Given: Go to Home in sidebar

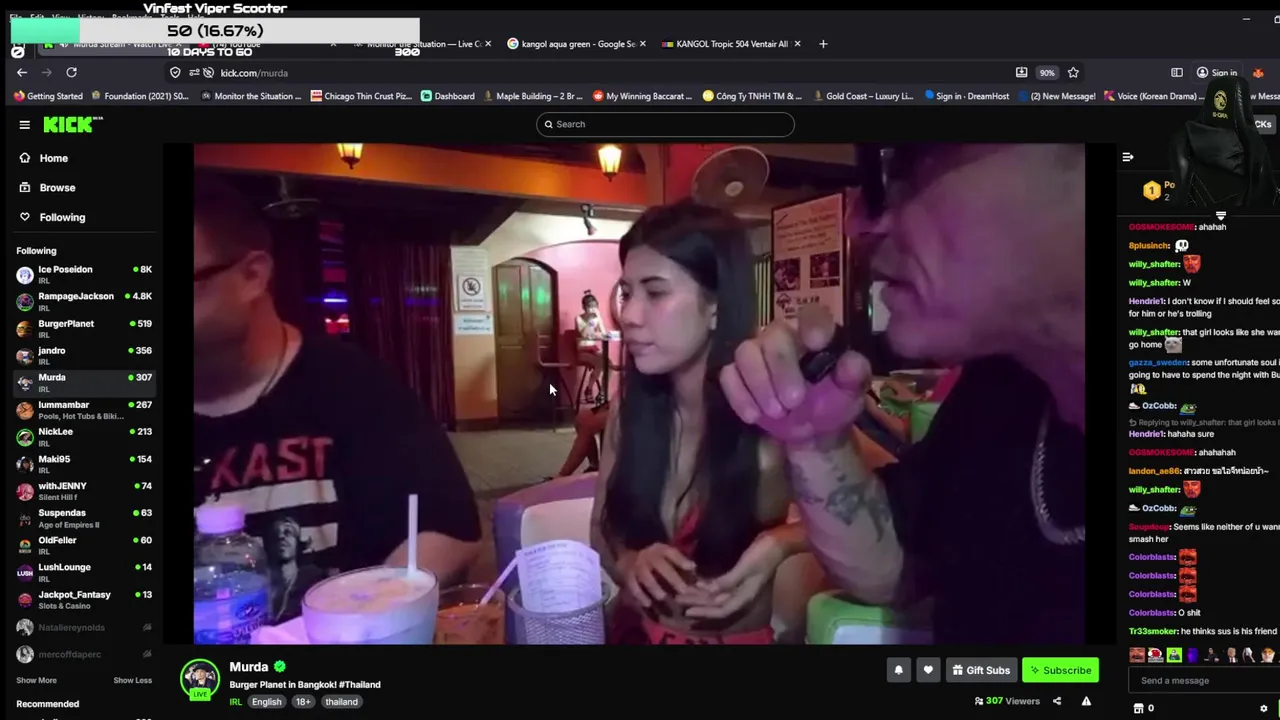Looking at the screenshot, I should 53,158.
